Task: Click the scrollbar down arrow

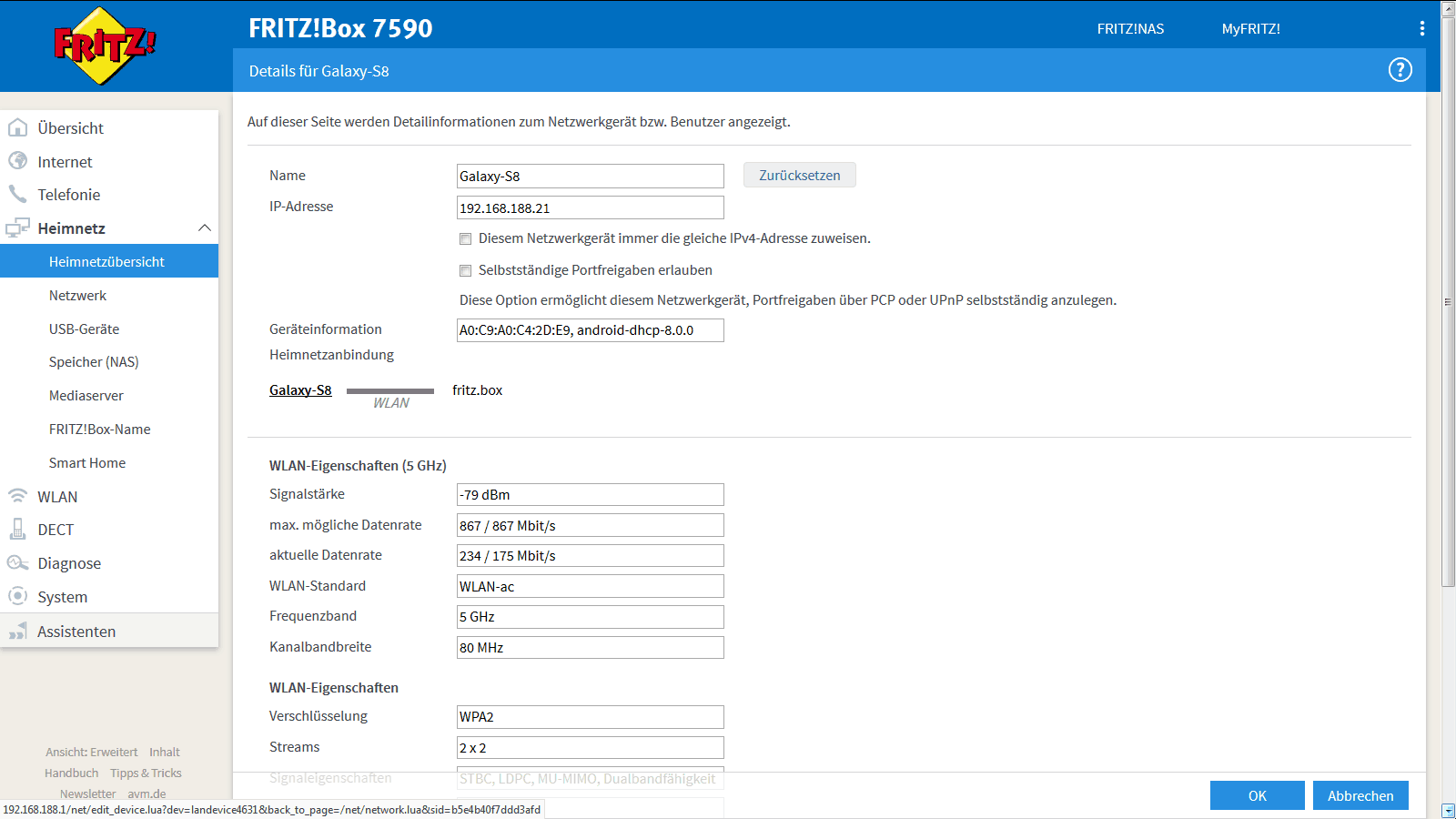Action: point(1448,811)
